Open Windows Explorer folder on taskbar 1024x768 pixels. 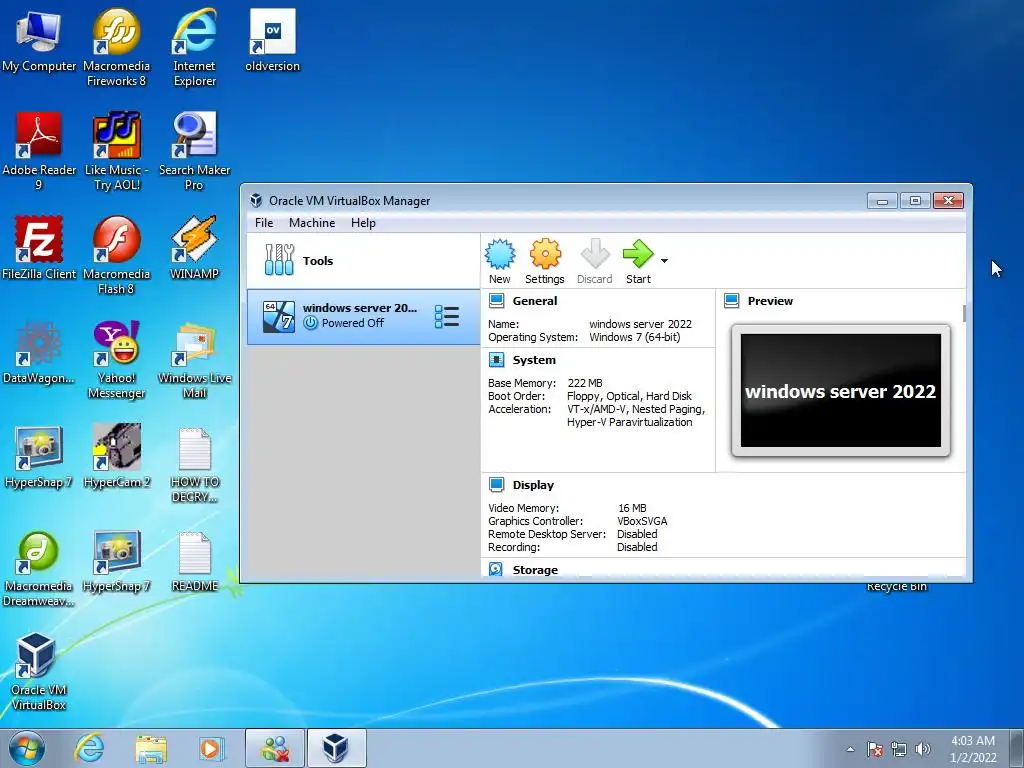point(151,748)
